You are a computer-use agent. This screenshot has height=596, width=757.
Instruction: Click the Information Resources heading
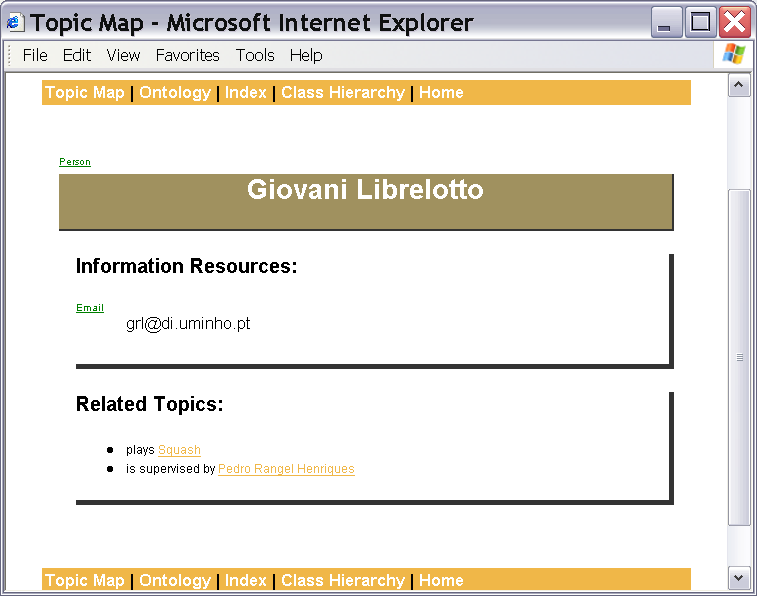click(x=186, y=266)
